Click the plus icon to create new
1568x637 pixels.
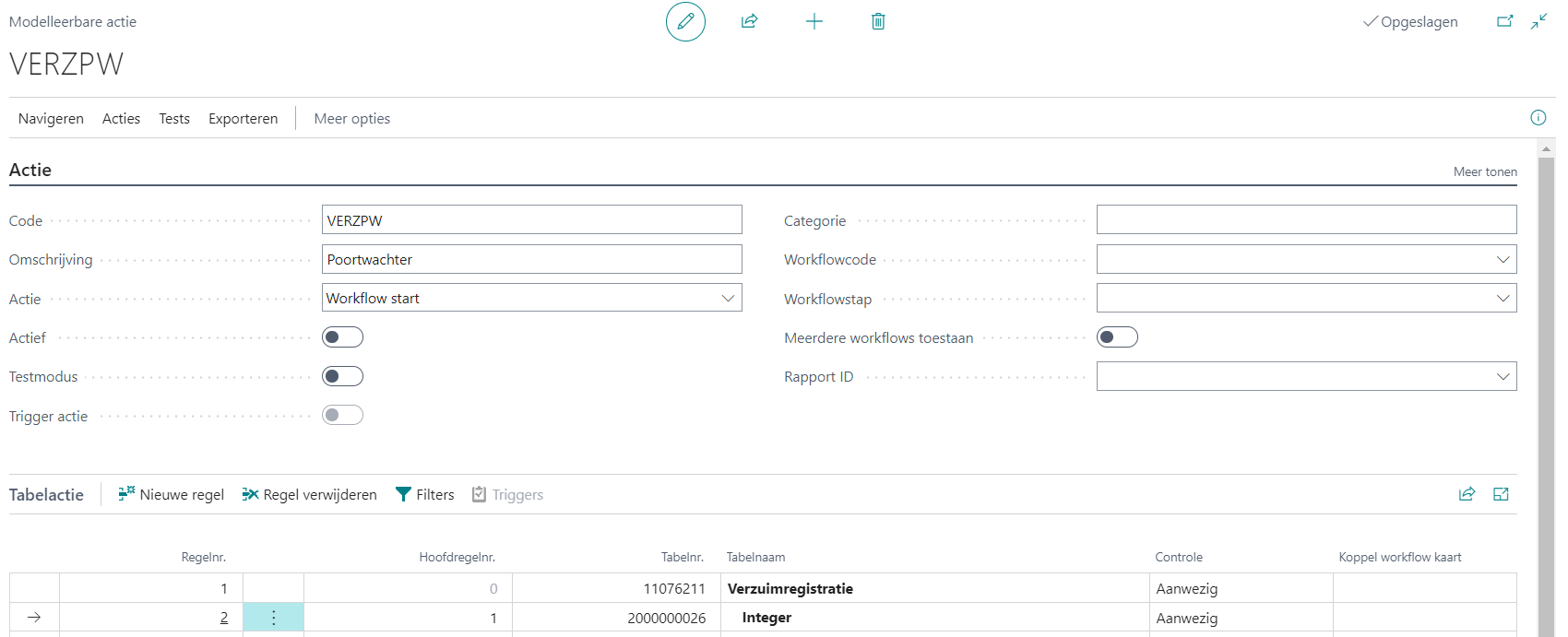[x=814, y=21]
